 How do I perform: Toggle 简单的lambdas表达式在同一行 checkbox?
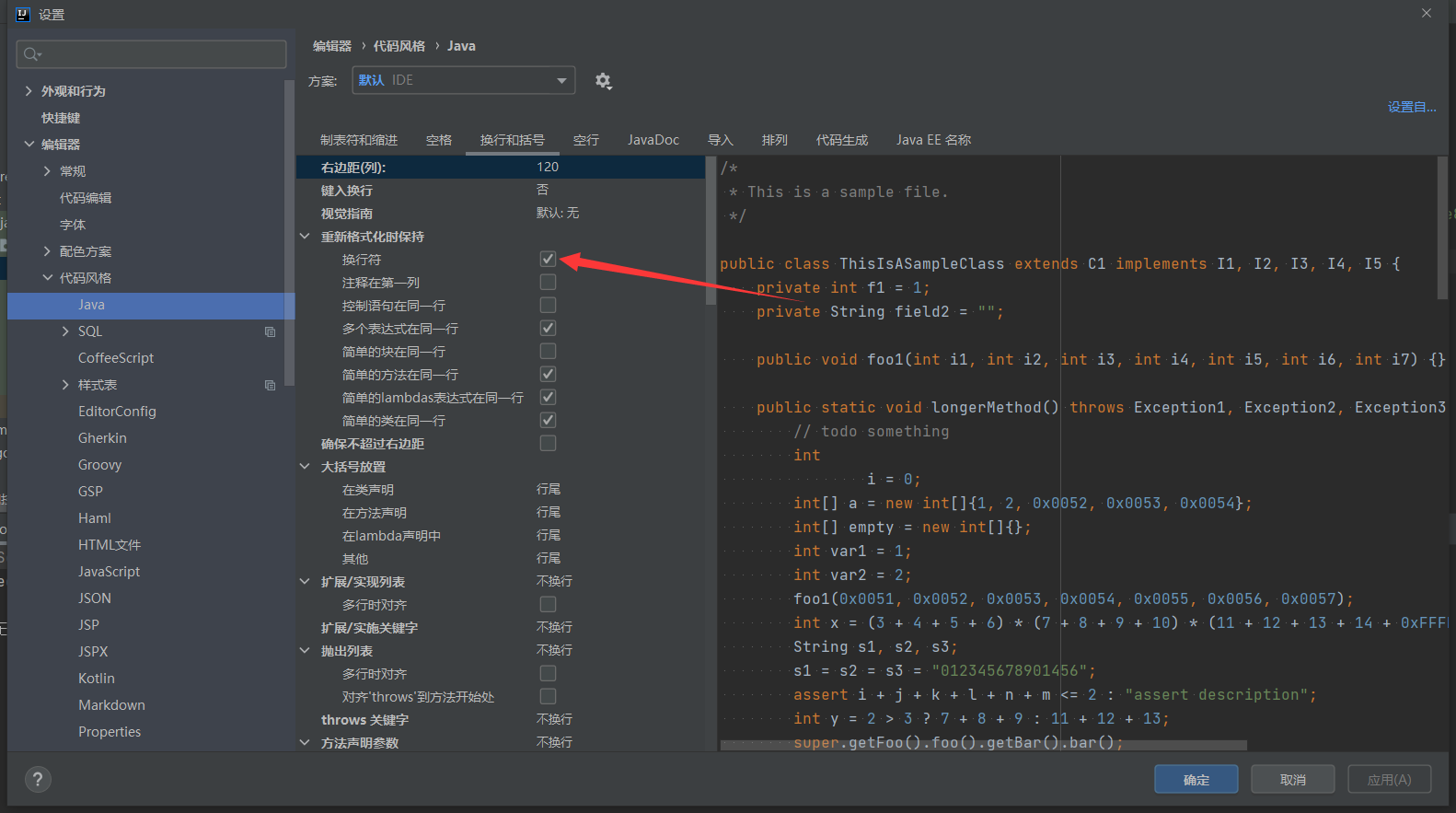click(548, 397)
